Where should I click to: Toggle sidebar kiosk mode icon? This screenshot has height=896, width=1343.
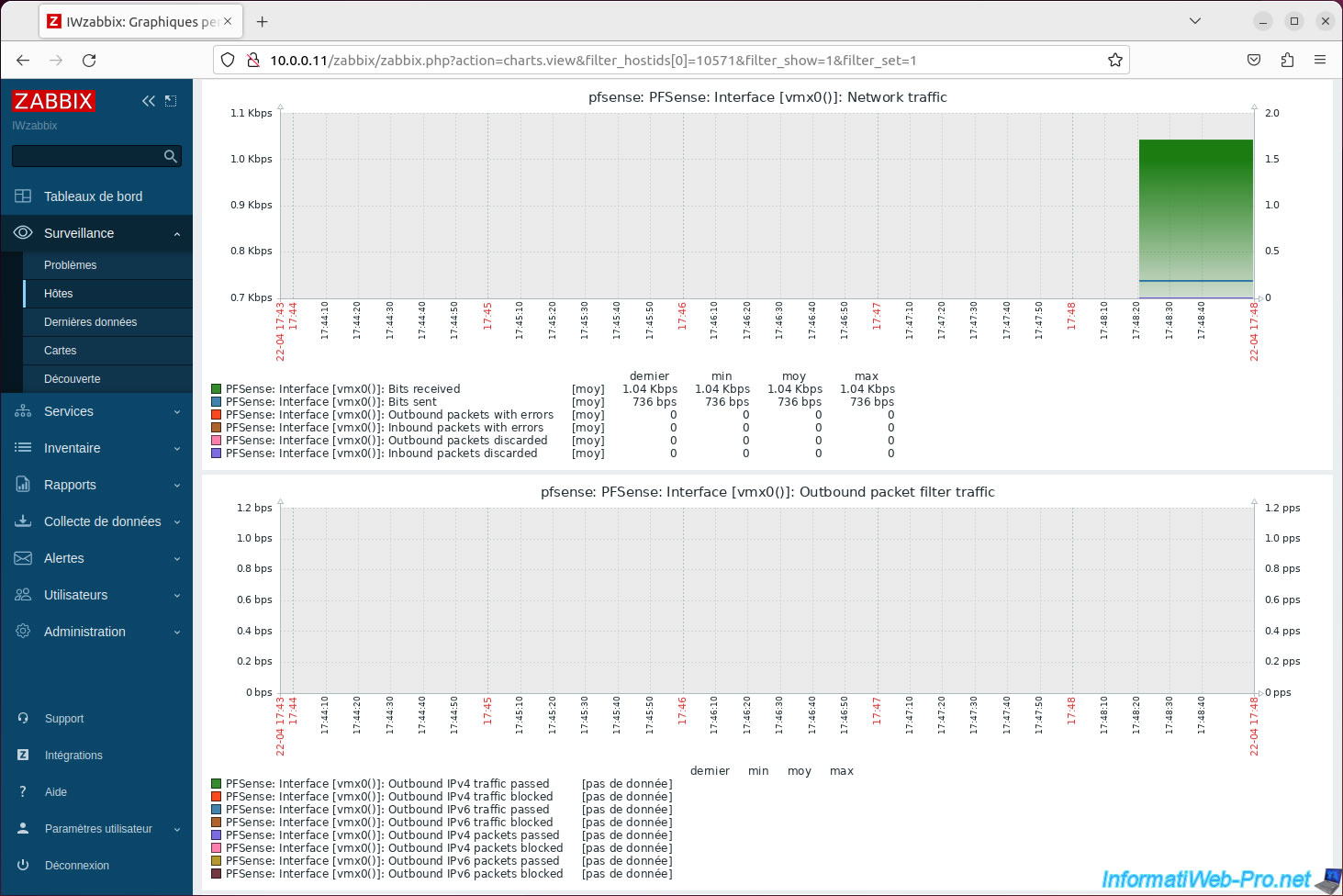[171, 101]
